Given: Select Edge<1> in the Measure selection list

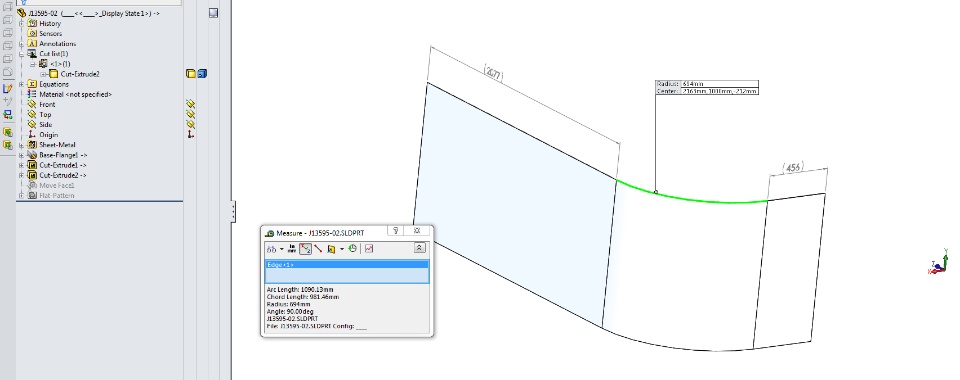Looking at the screenshot, I should point(347,265).
